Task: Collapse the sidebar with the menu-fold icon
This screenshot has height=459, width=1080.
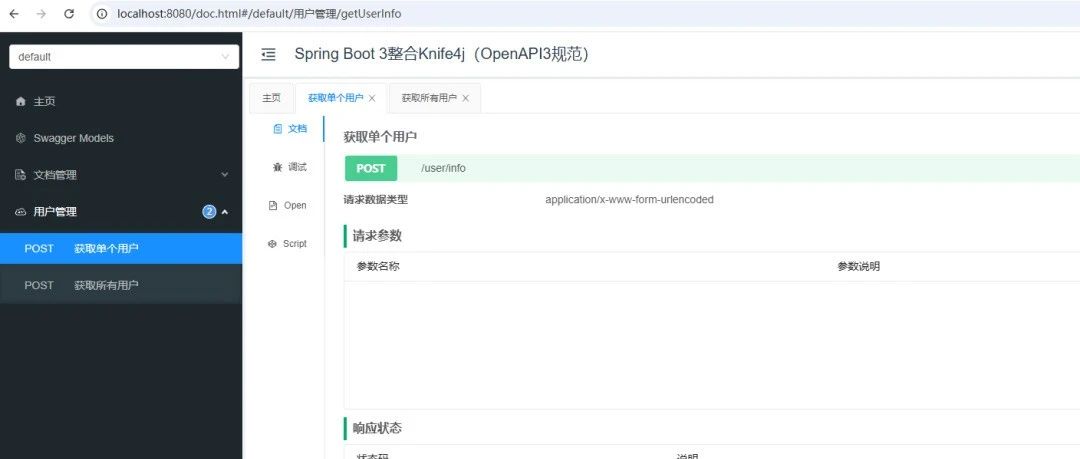Action: pyautogui.click(x=269, y=54)
